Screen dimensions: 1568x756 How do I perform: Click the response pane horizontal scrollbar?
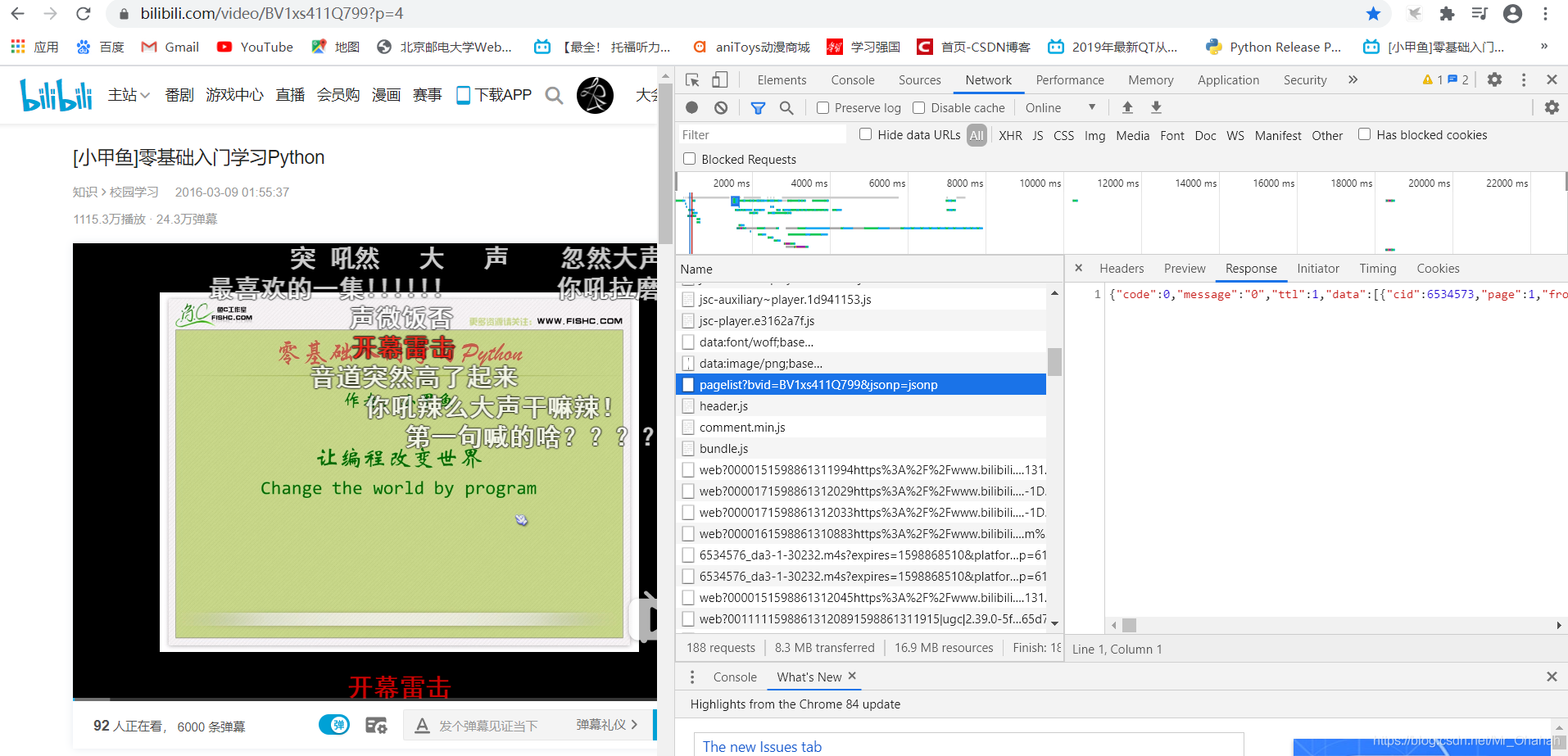pyautogui.click(x=1129, y=625)
